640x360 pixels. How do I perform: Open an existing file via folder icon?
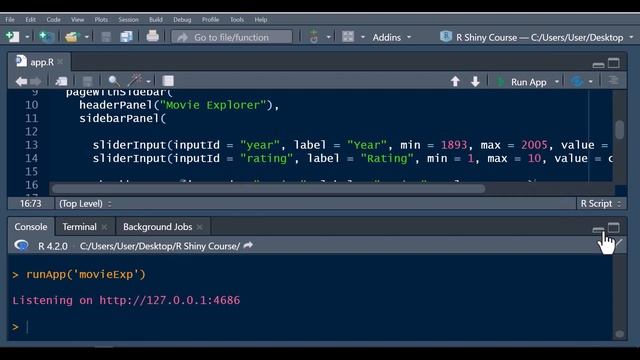71,37
